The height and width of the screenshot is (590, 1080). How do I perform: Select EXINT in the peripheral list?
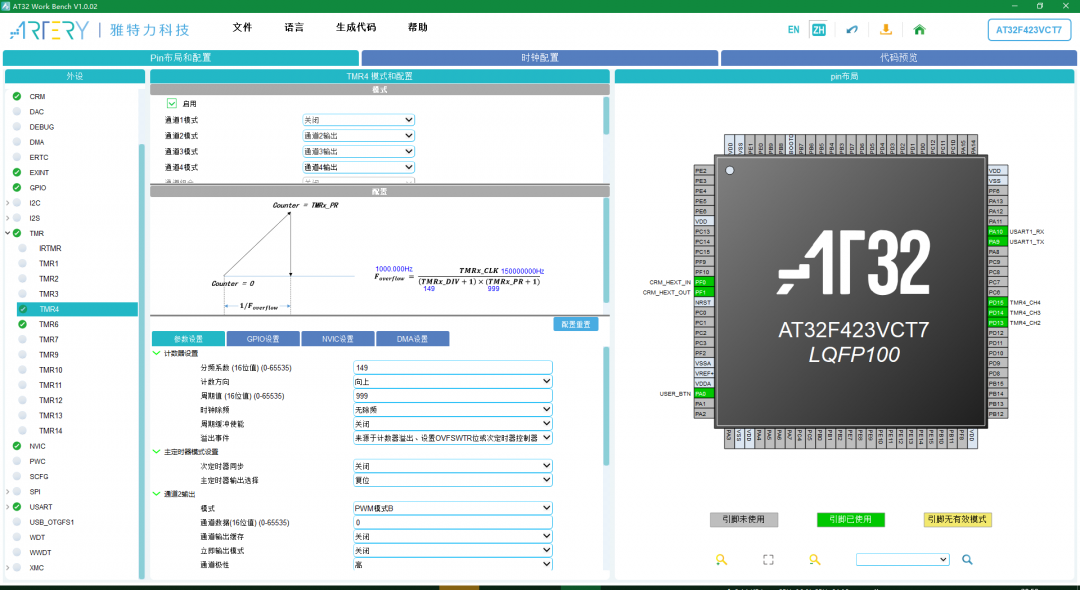(x=39, y=173)
